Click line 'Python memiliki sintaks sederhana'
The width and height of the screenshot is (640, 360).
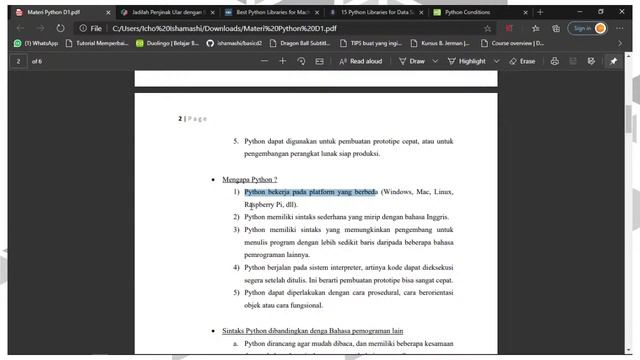pos(347,217)
